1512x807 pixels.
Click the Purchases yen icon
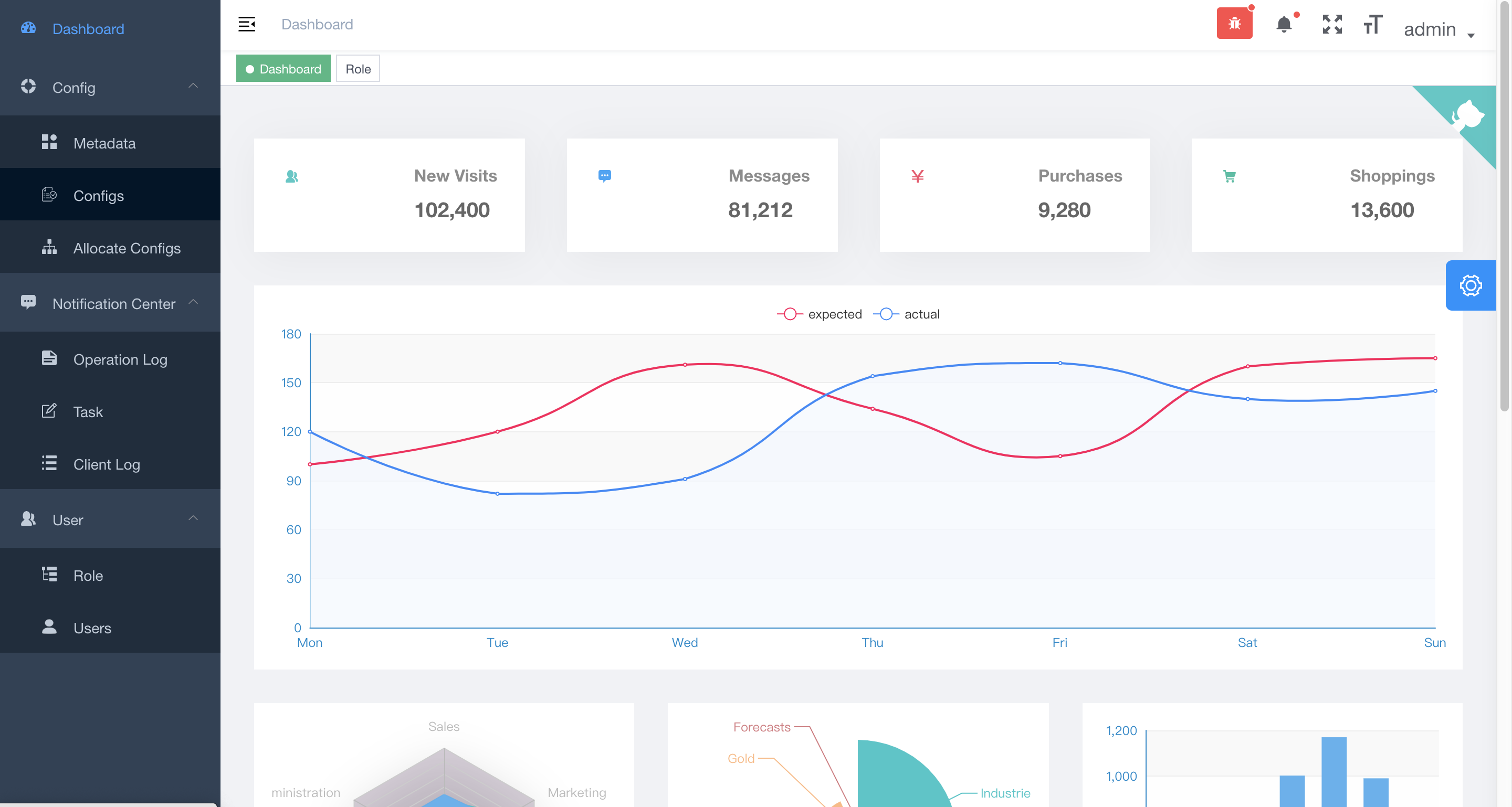pyautogui.click(x=917, y=176)
